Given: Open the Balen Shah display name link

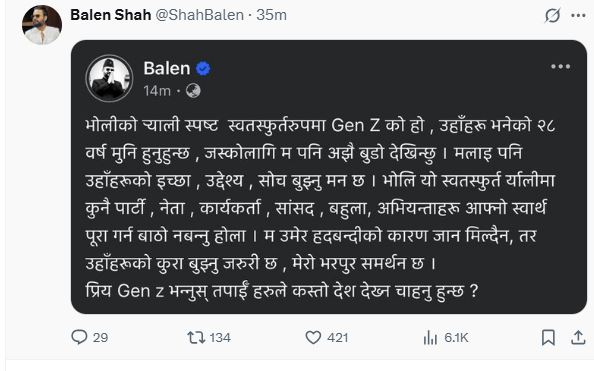Looking at the screenshot, I should [x=111, y=15].
